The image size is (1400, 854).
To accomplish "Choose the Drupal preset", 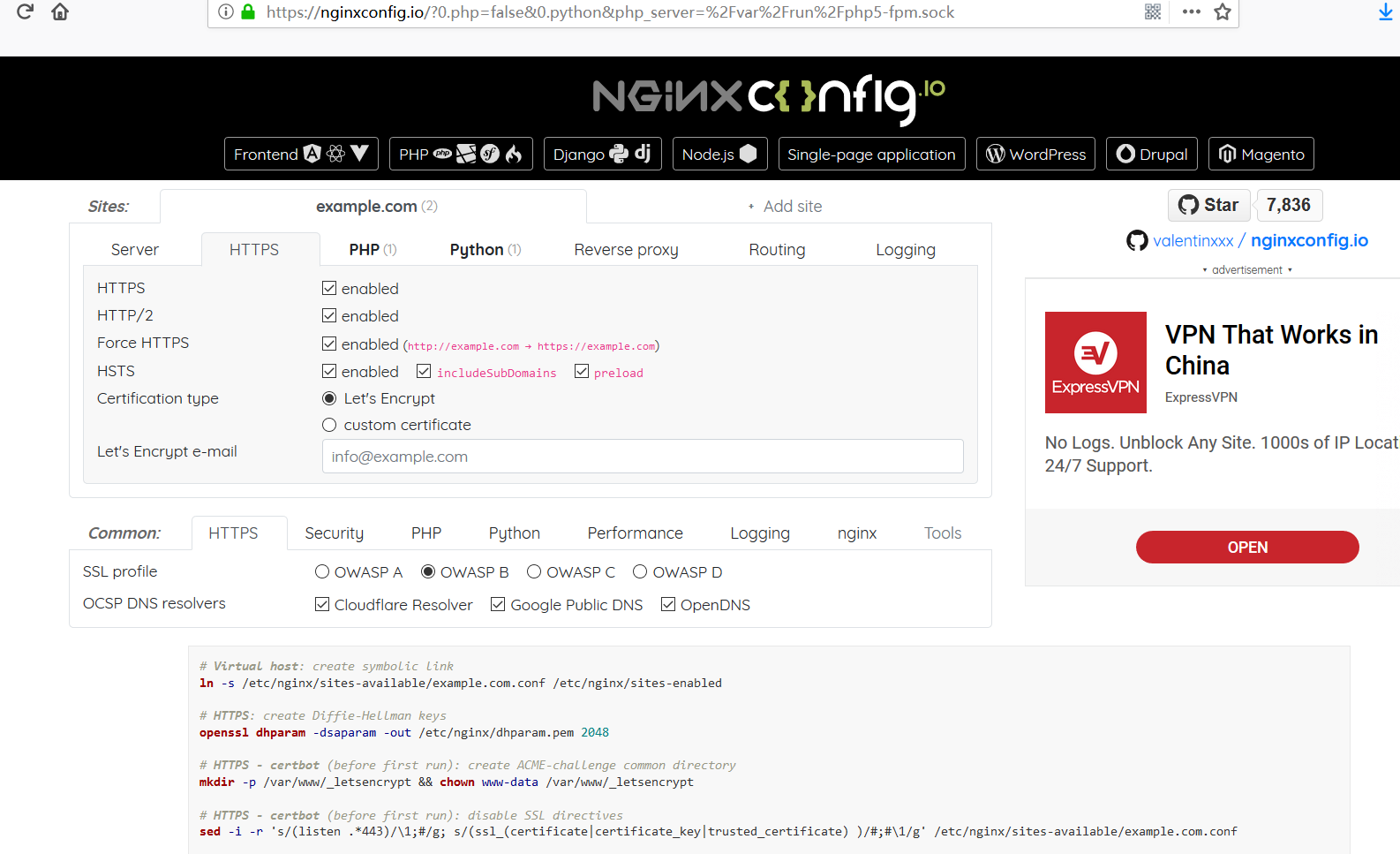I will (1152, 154).
